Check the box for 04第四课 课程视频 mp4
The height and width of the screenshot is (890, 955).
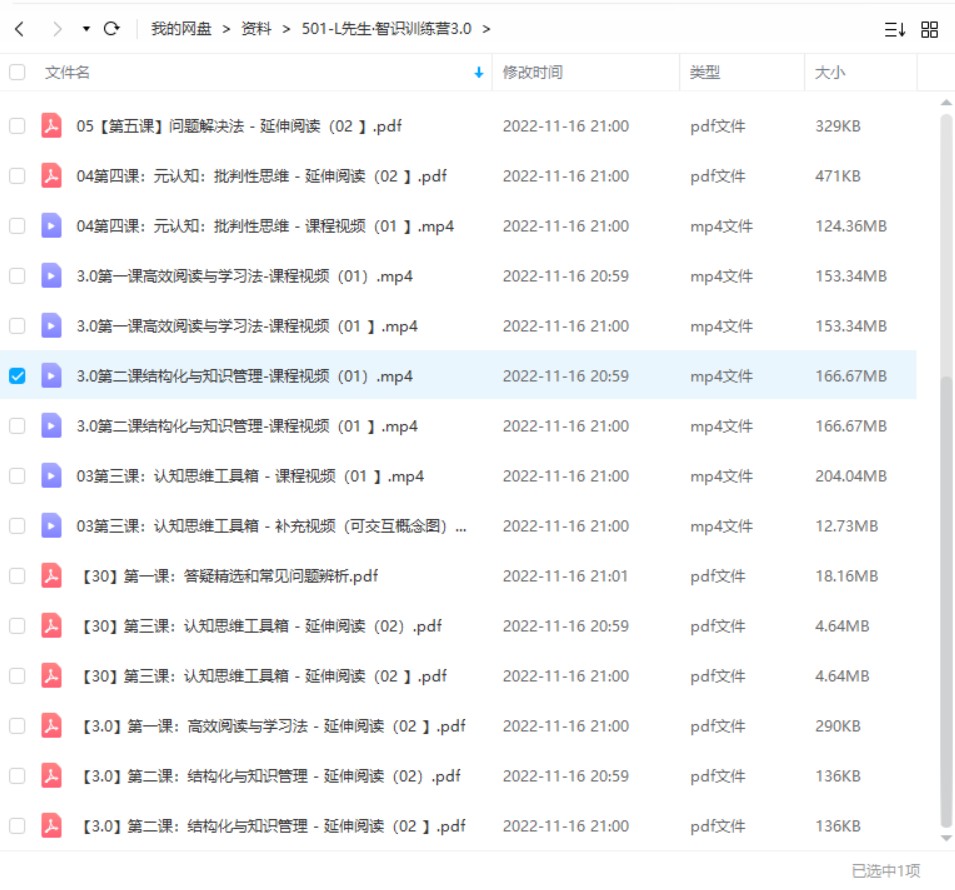[17, 226]
